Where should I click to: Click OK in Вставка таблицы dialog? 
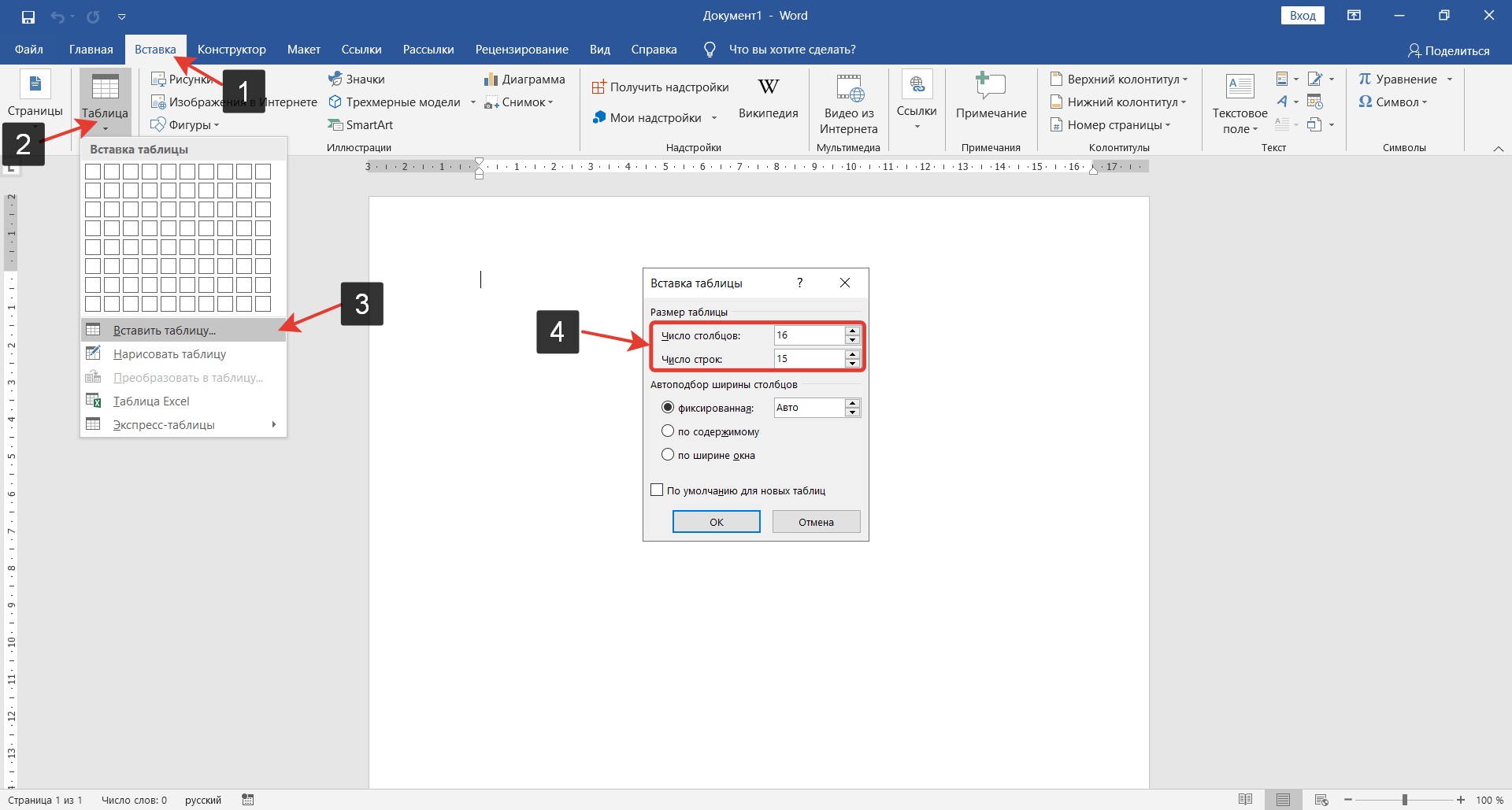(717, 522)
